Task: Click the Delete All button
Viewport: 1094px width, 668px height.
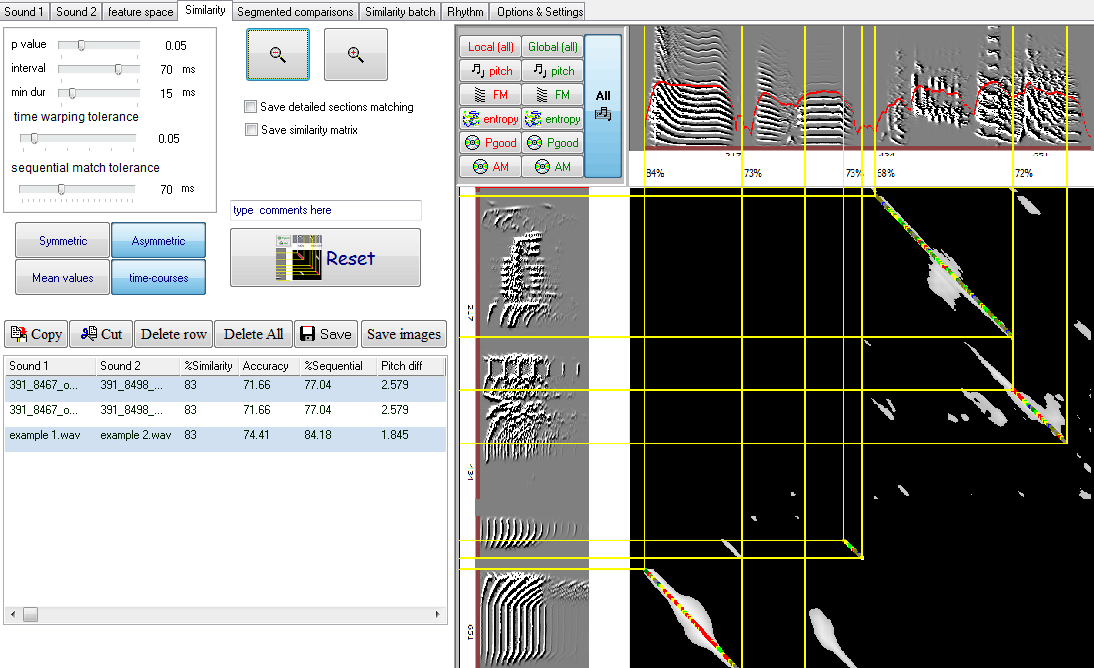Action: pyautogui.click(x=253, y=335)
